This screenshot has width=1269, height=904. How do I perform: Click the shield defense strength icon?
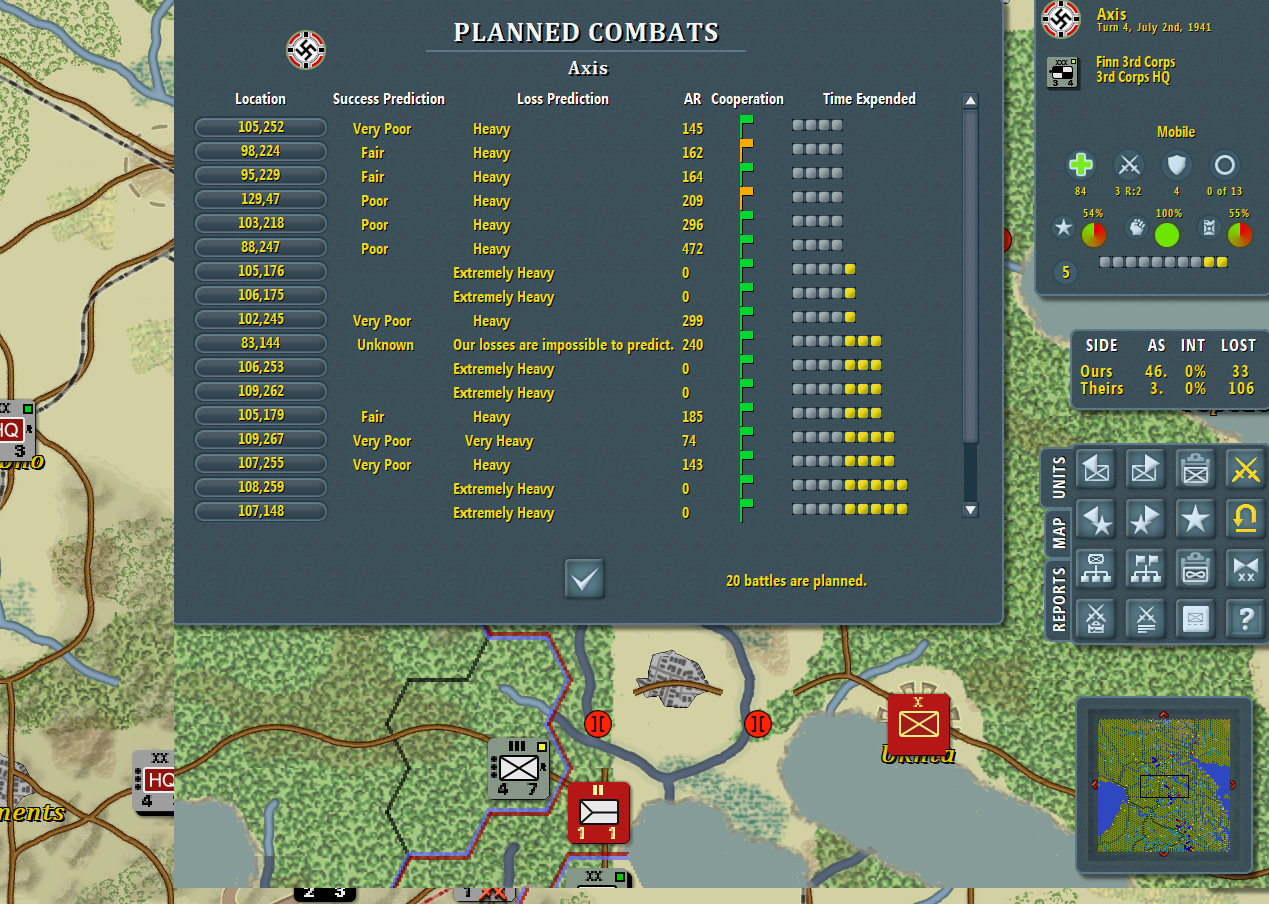[x=1177, y=165]
